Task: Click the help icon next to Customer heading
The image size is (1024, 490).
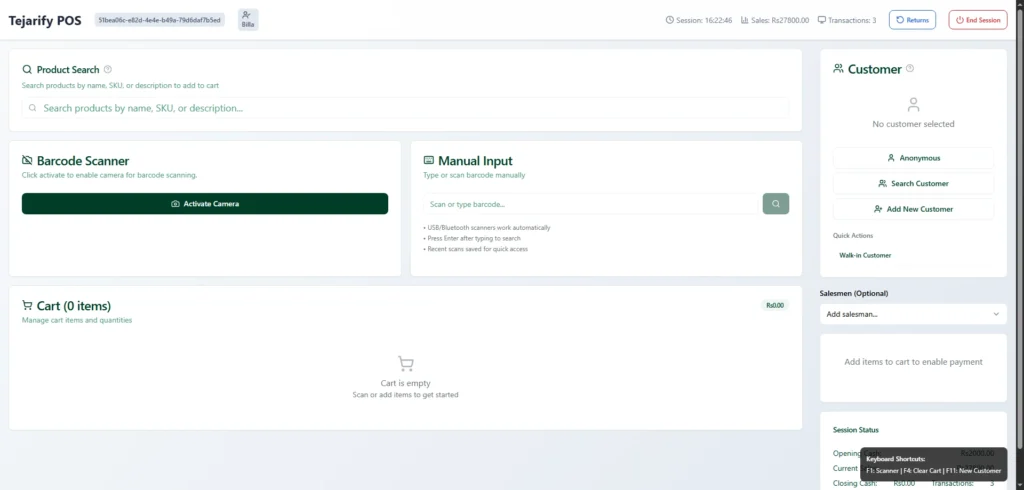Action: pos(910,69)
